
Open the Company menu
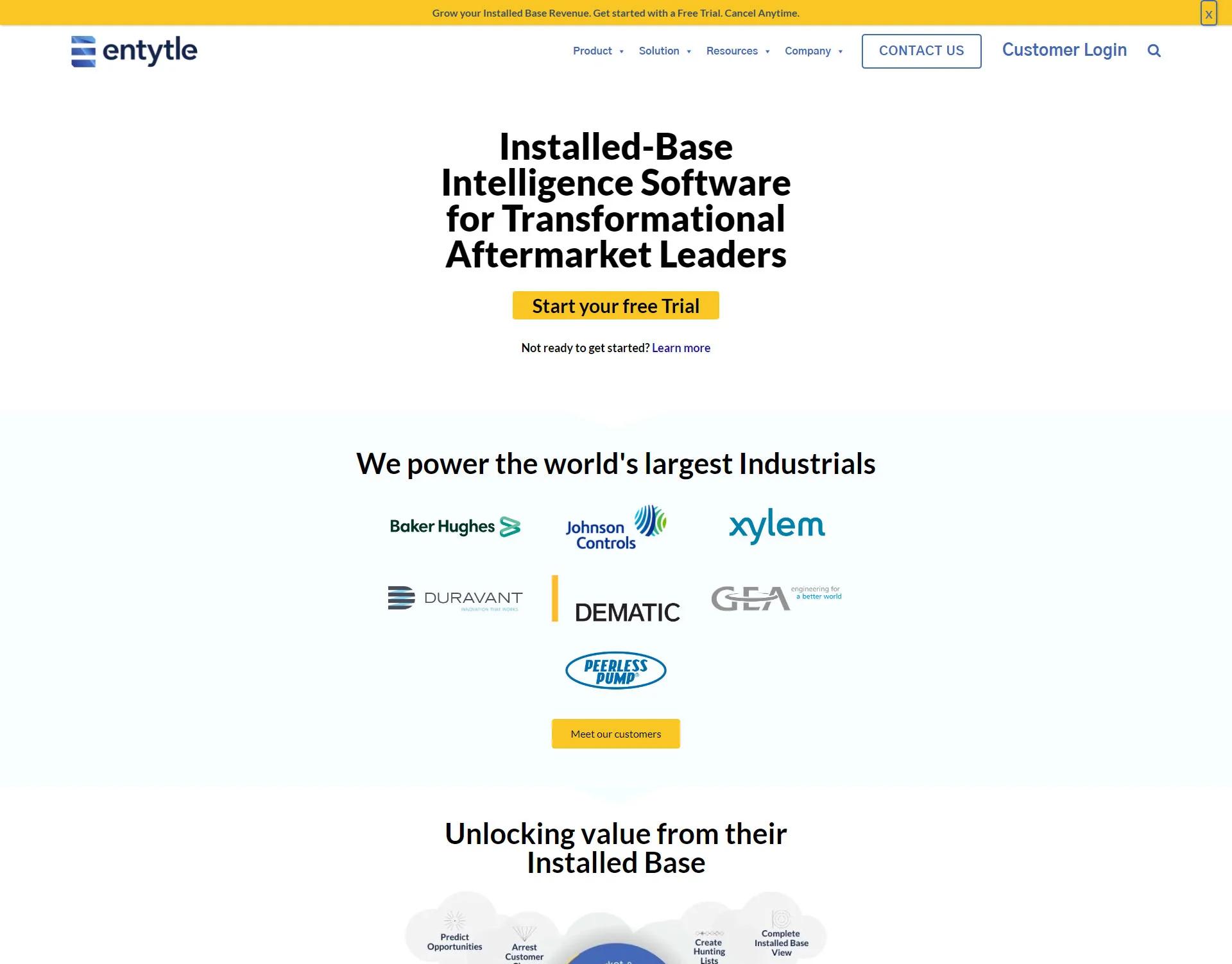[x=807, y=51]
